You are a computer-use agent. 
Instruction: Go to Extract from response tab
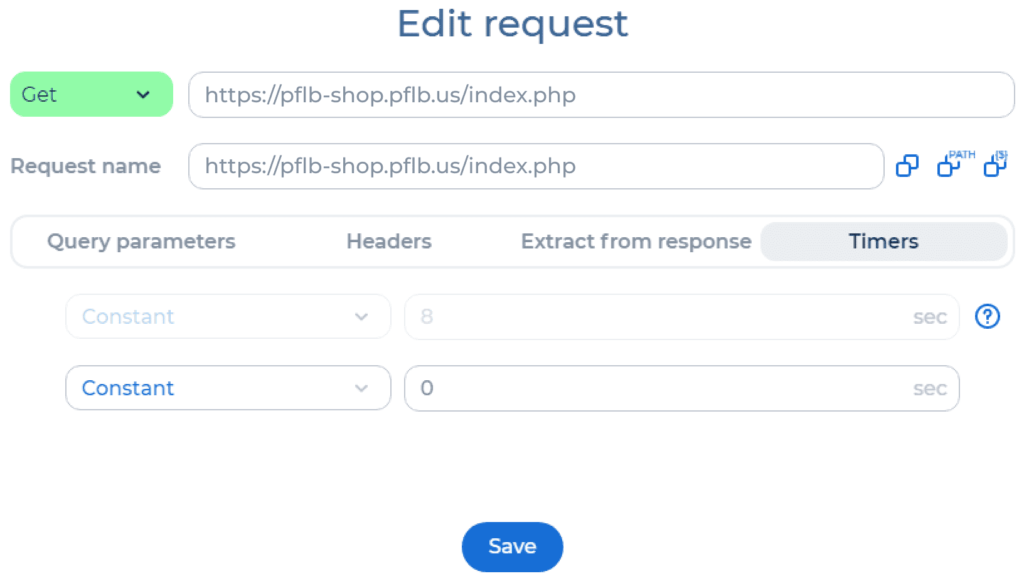click(636, 242)
